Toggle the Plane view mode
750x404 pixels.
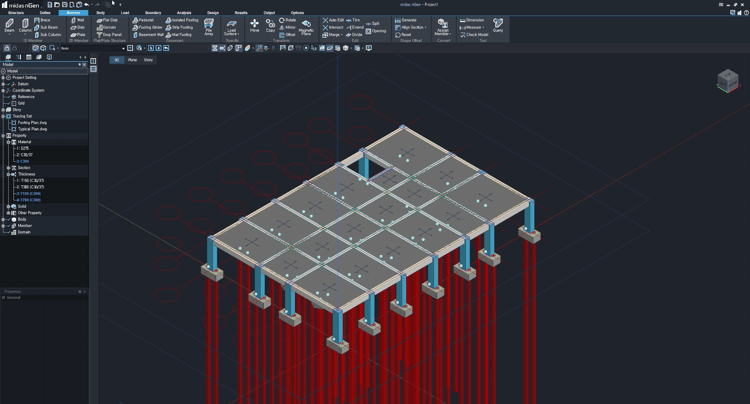132,60
